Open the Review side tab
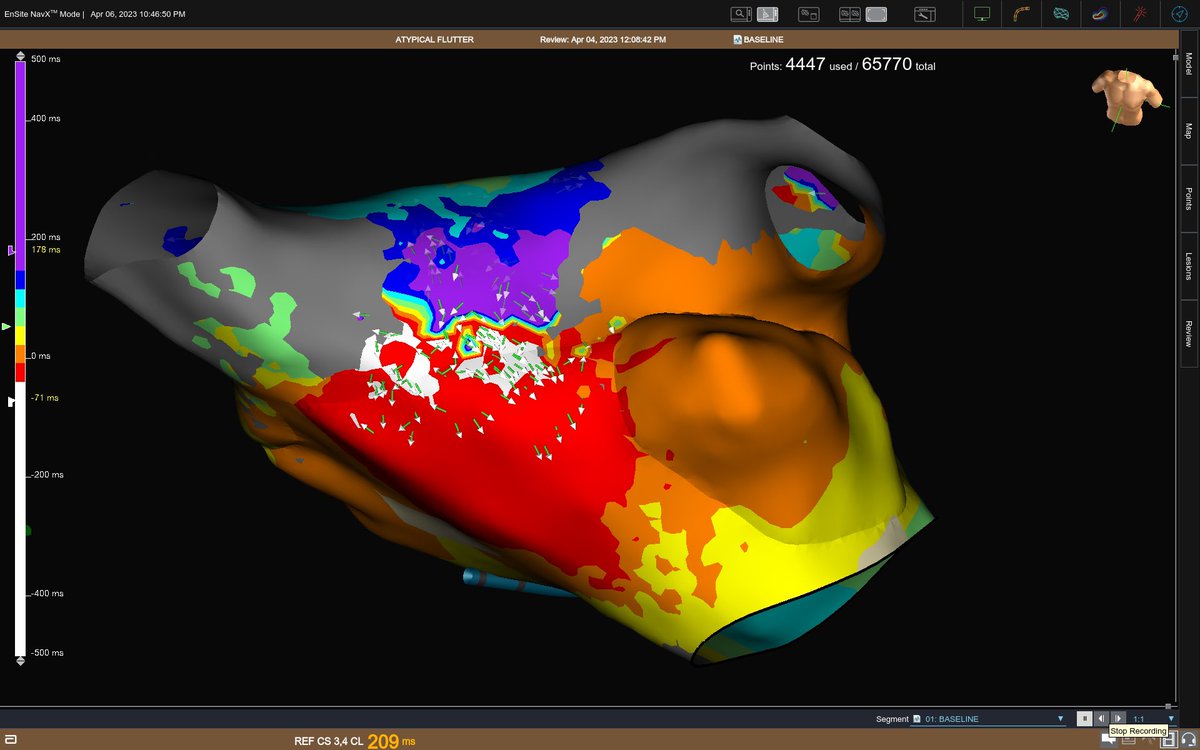 tap(1188, 332)
